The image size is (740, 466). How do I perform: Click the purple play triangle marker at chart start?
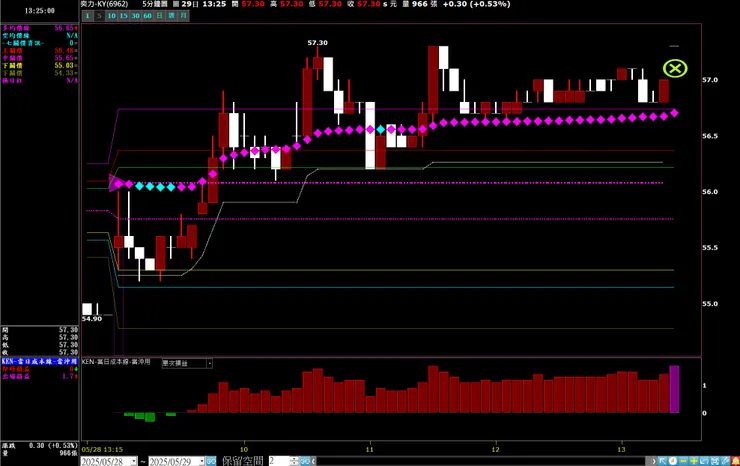click(x=116, y=183)
